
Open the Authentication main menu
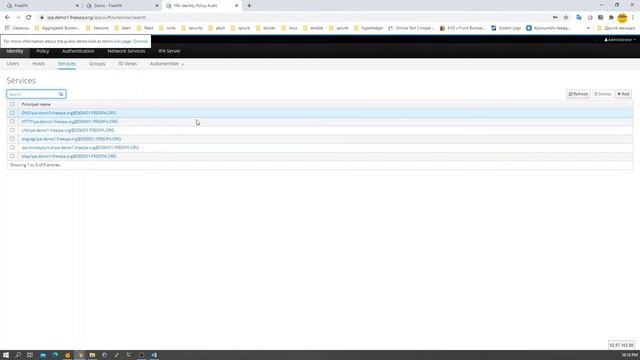(x=78, y=51)
